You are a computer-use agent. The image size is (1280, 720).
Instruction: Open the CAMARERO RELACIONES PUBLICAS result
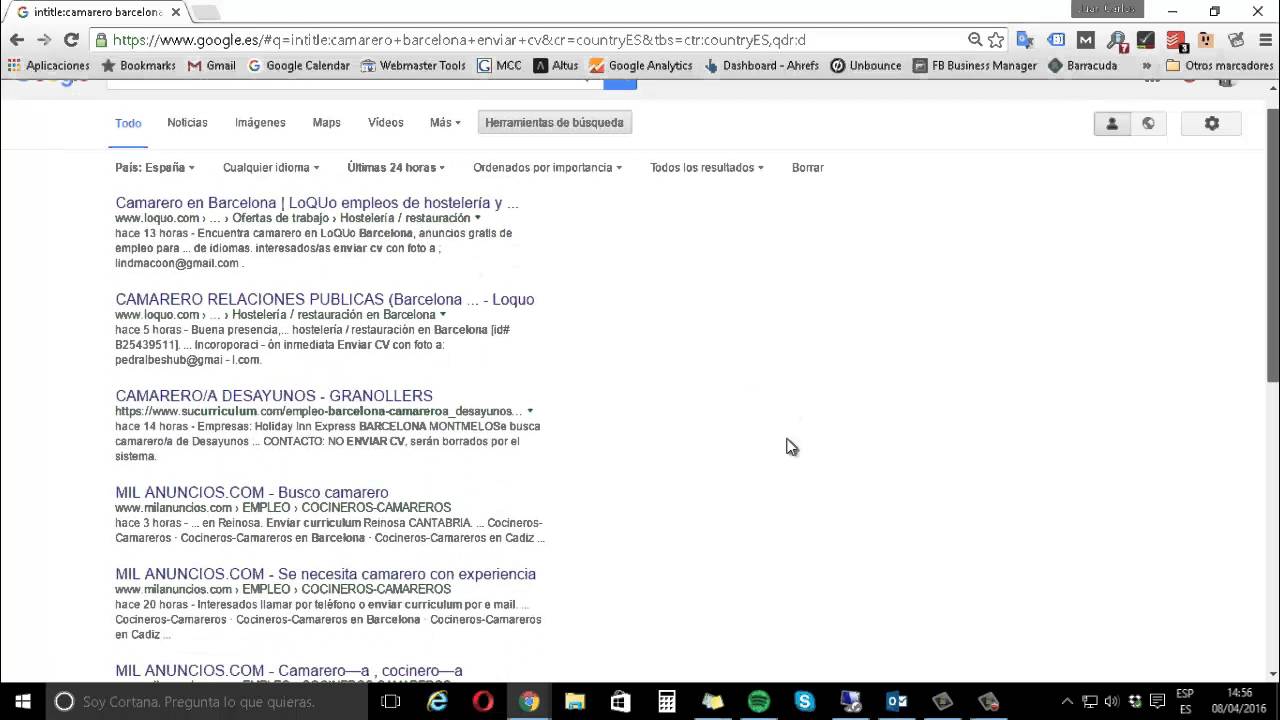[x=325, y=299]
